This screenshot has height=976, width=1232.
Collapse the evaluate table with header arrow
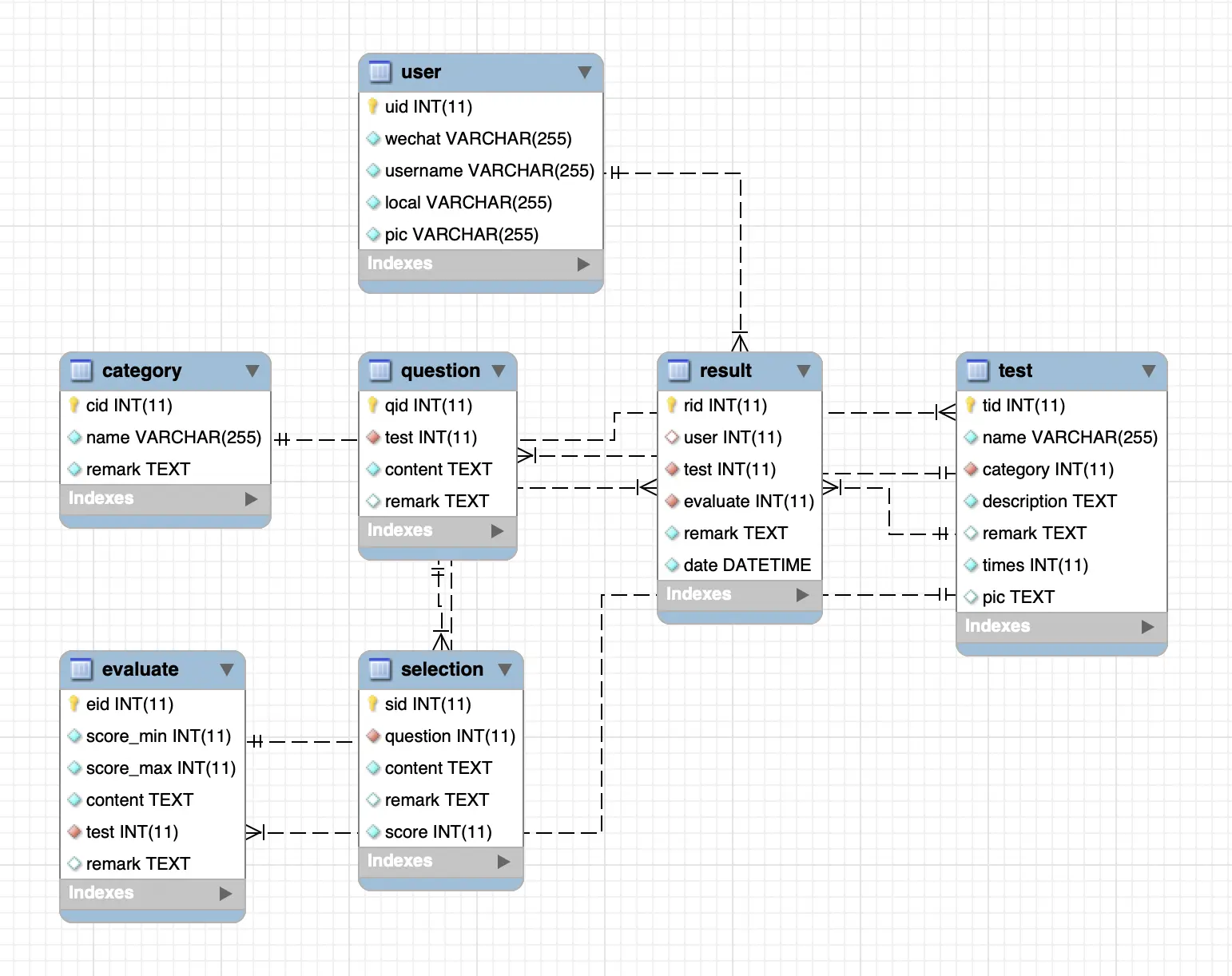click(227, 669)
